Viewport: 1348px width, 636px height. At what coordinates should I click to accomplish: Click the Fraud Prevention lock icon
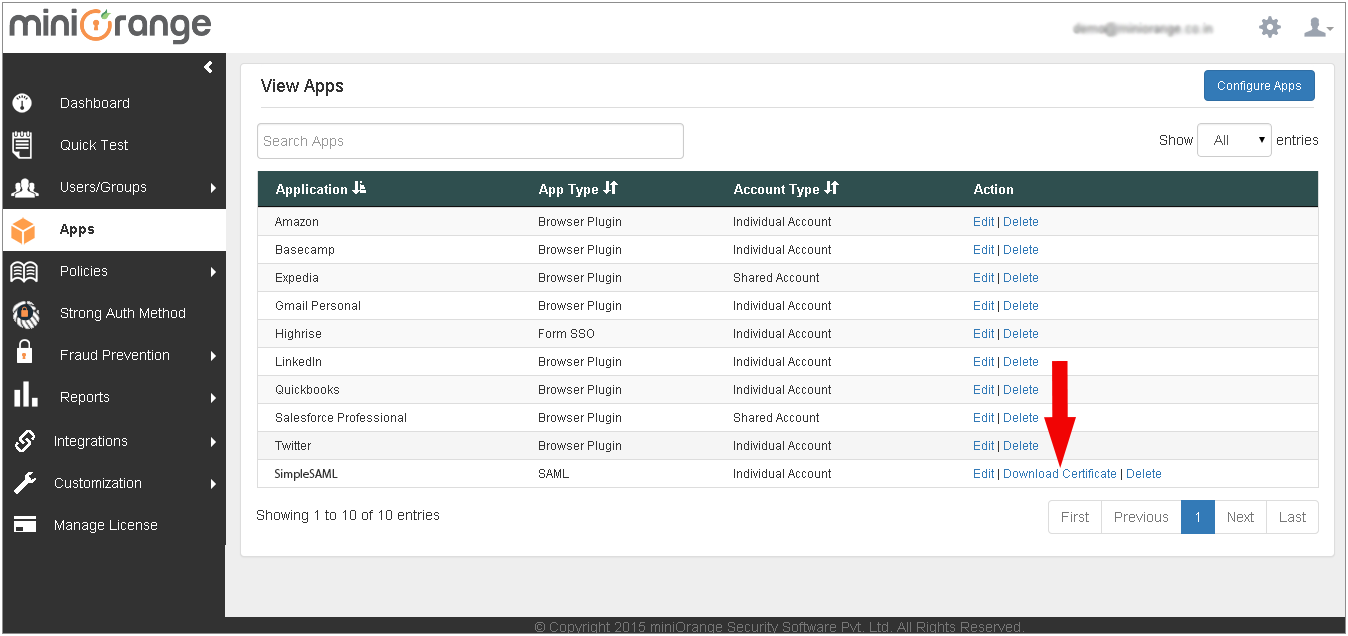click(24, 353)
